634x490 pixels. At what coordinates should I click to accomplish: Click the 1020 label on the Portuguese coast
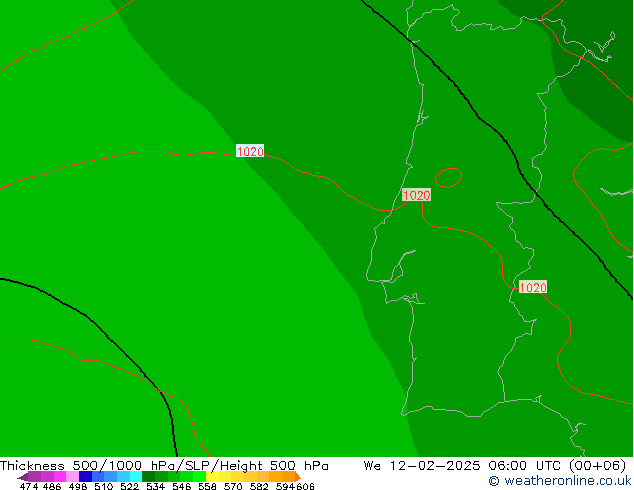coord(416,195)
